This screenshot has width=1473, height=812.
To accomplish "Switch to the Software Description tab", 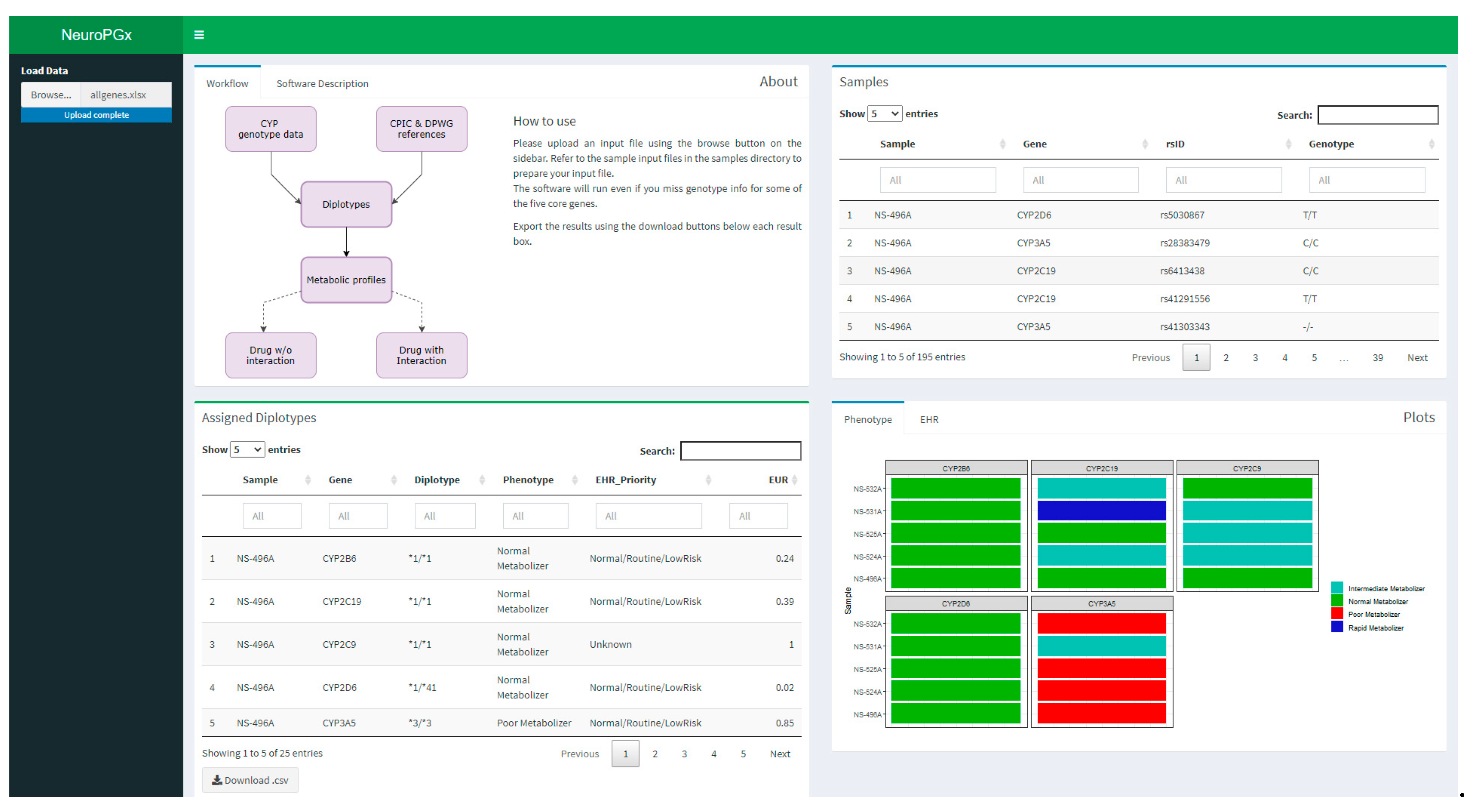I will coord(322,83).
